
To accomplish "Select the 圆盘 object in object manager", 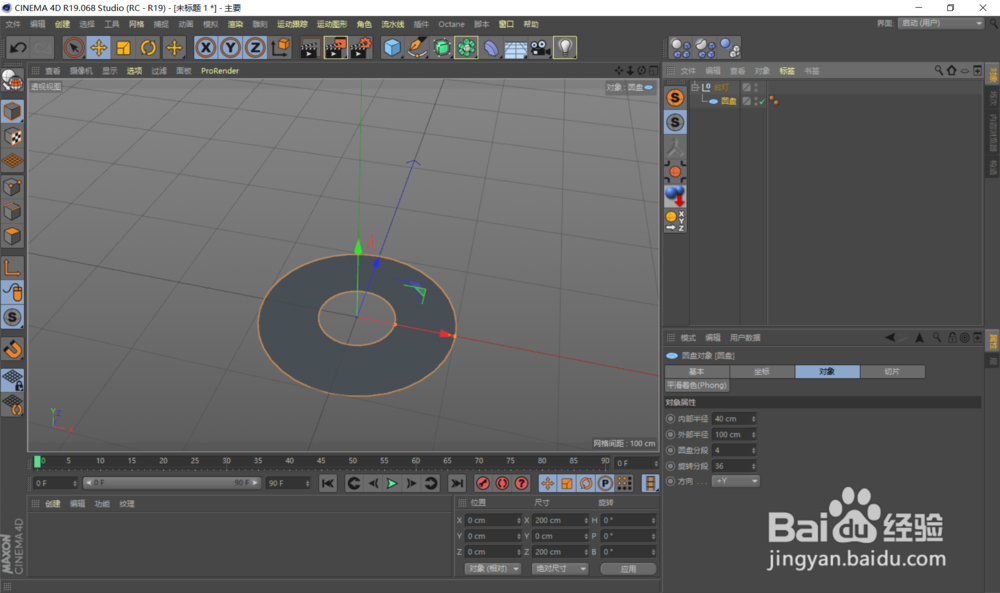I will click(728, 101).
